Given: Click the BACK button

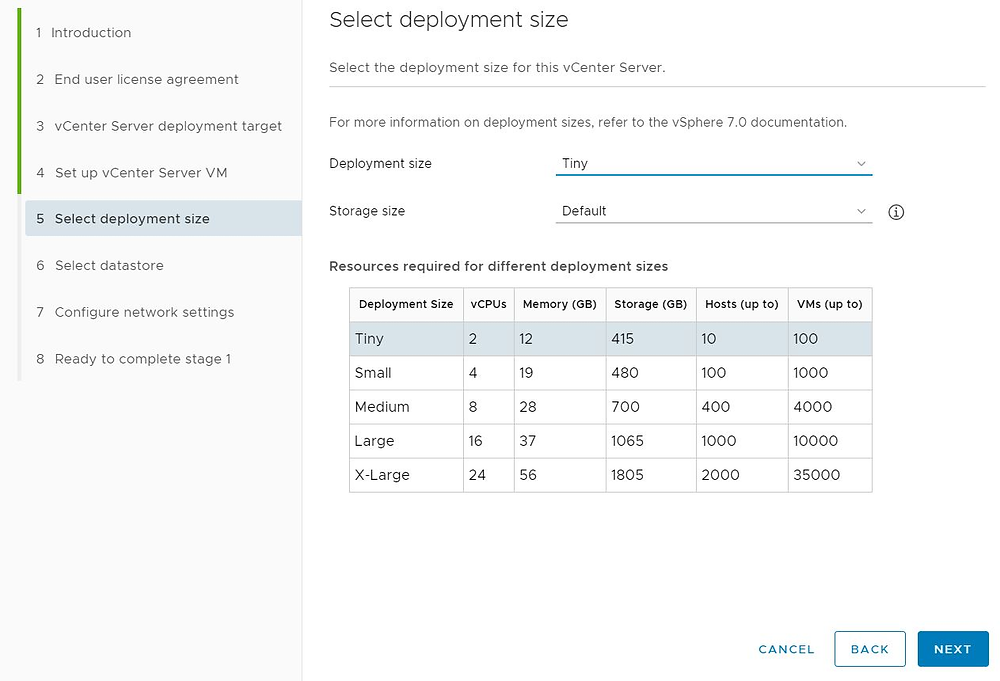Looking at the screenshot, I should click(x=870, y=649).
